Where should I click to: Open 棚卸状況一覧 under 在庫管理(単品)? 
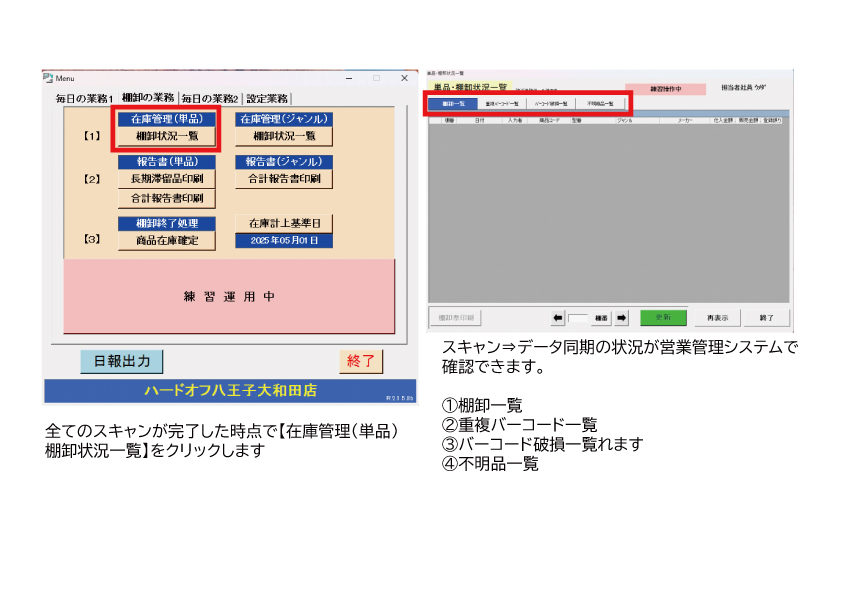(x=167, y=136)
